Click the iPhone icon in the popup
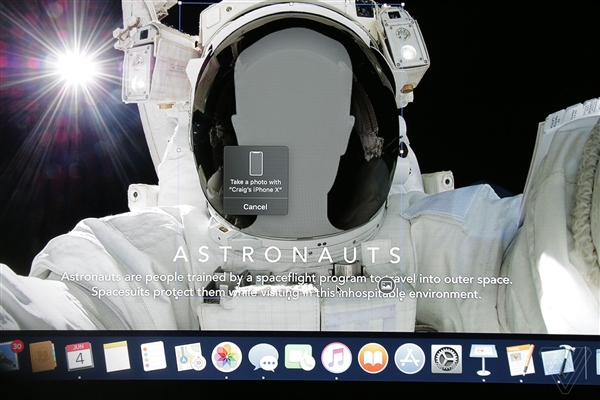Viewport: 600px width, 400px height. pos(255,162)
